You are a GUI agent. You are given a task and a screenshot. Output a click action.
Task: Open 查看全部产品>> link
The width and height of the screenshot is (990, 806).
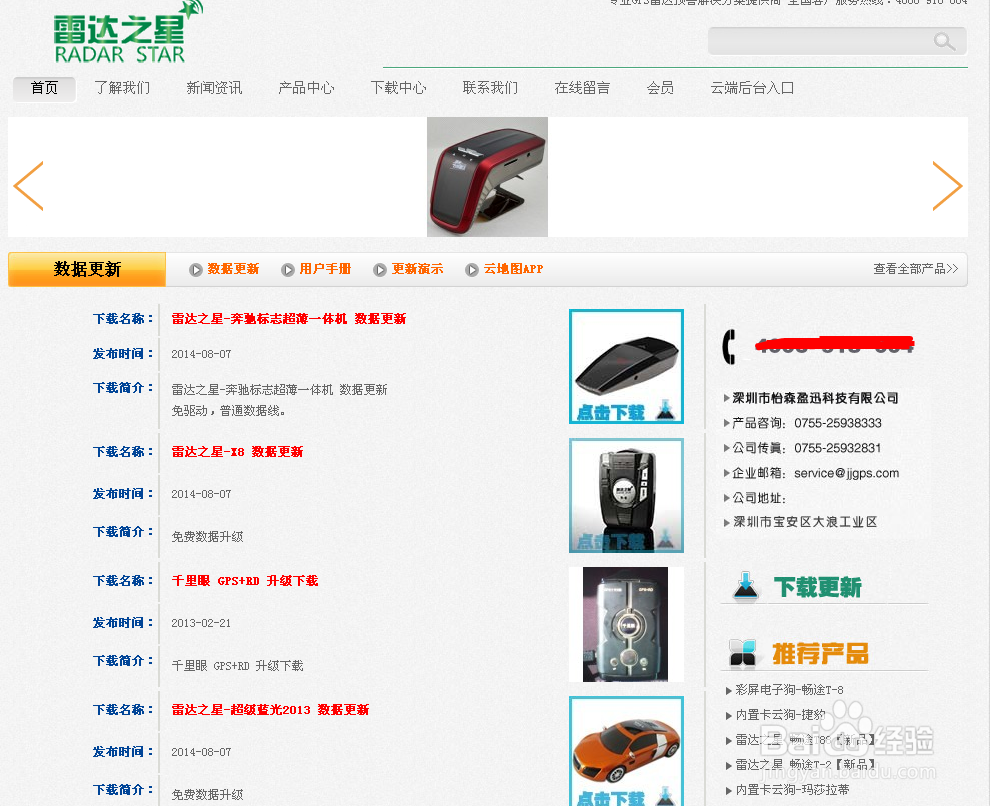point(915,269)
